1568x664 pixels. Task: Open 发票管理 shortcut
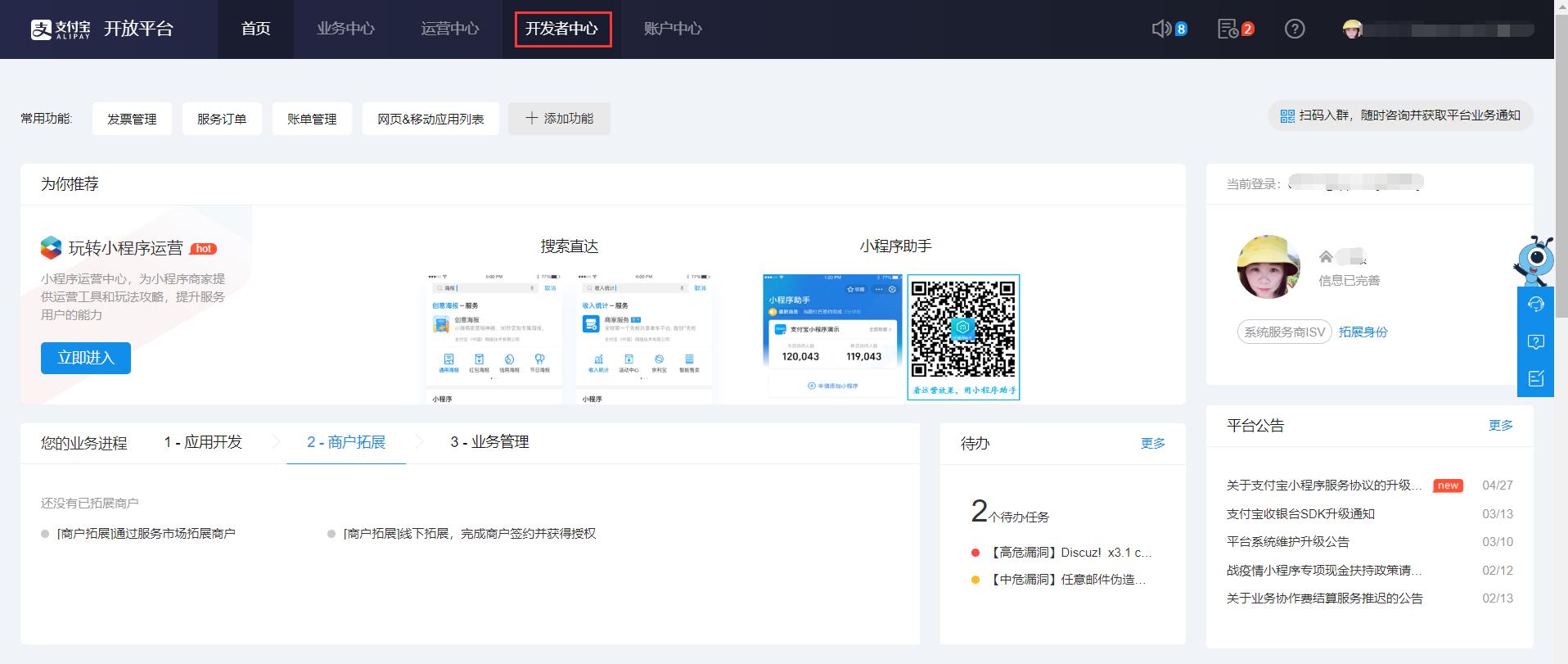[x=132, y=119]
